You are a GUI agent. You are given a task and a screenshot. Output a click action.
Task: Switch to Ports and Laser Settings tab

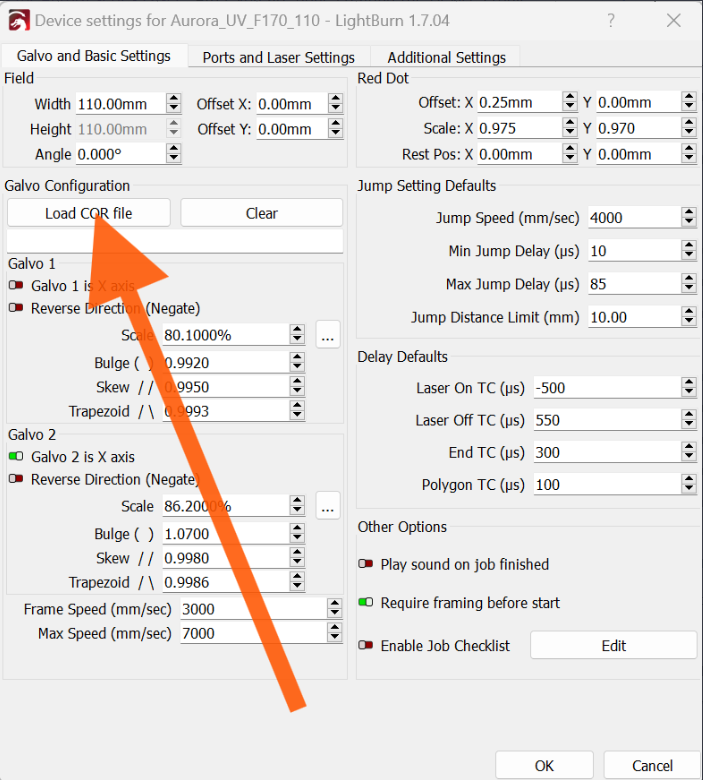[278, 57]
